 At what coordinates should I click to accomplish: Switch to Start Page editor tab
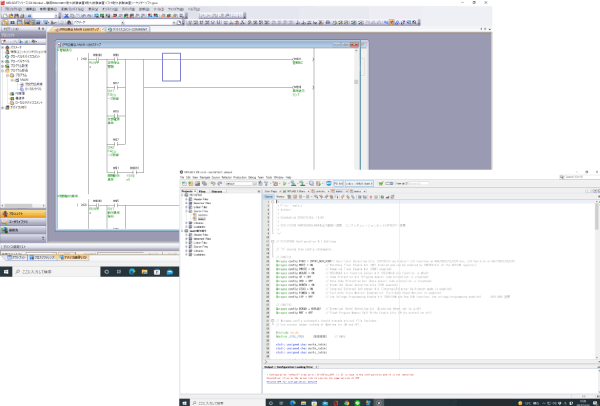(271, 191)
